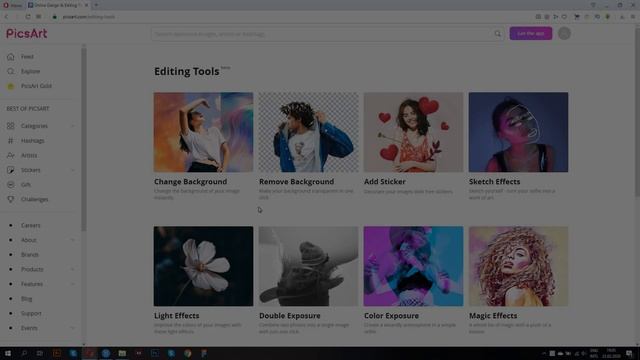Open the Careers link
The image size is (640, 360).
point(31,225)
